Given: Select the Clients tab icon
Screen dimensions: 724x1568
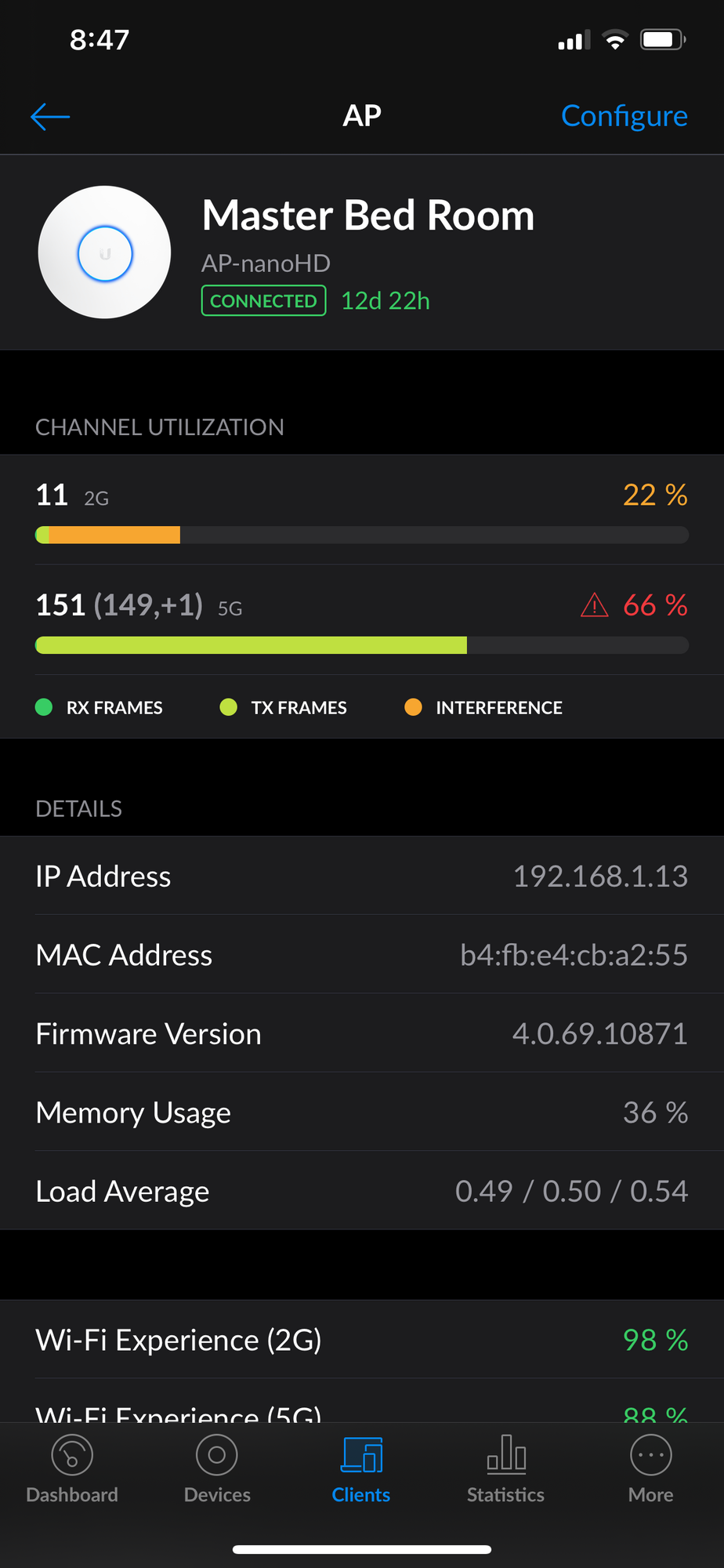Looking at the screenshot, I should [x=361, y=1456].
